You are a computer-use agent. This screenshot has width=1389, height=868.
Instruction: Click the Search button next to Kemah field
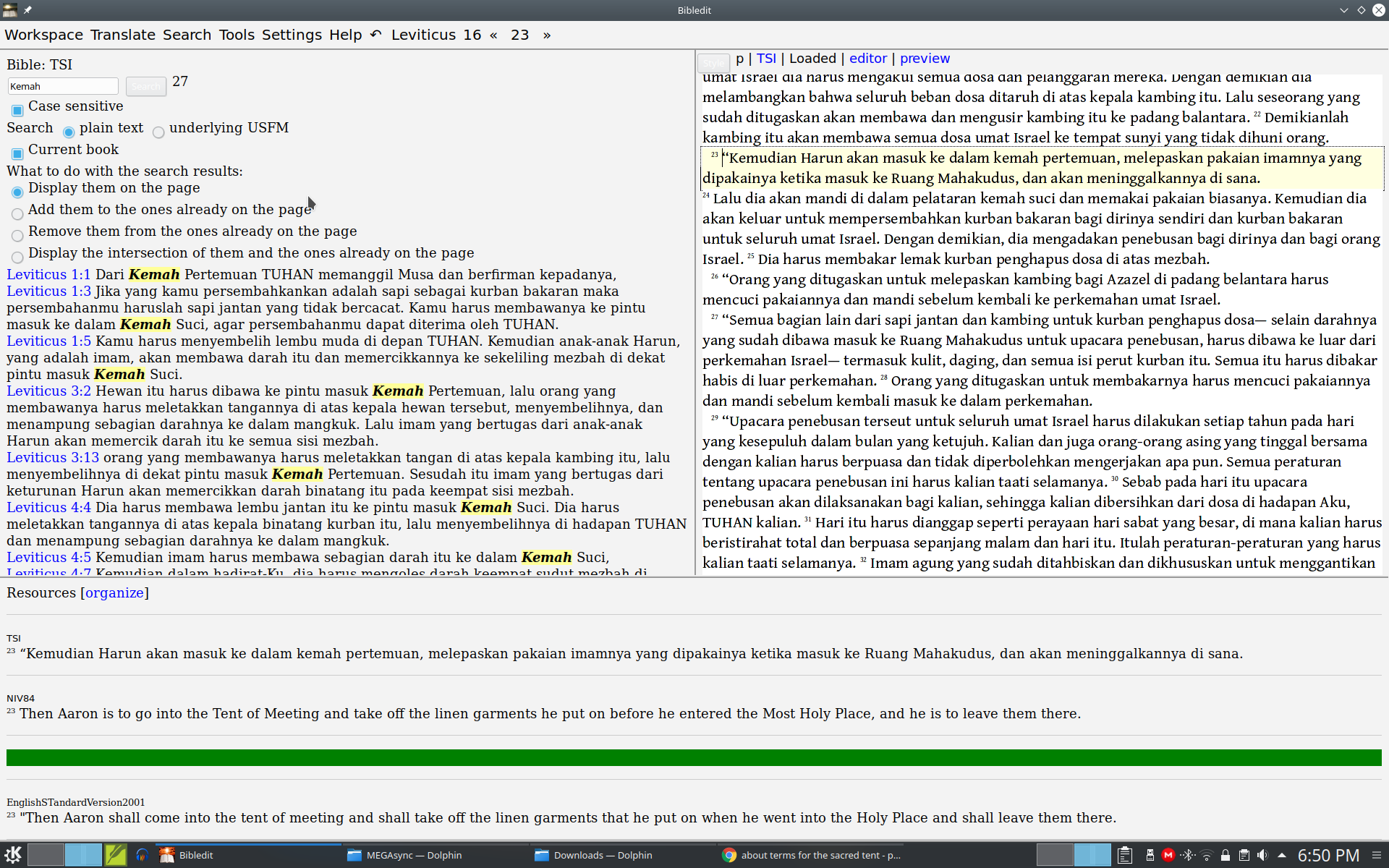click(146, 87)
